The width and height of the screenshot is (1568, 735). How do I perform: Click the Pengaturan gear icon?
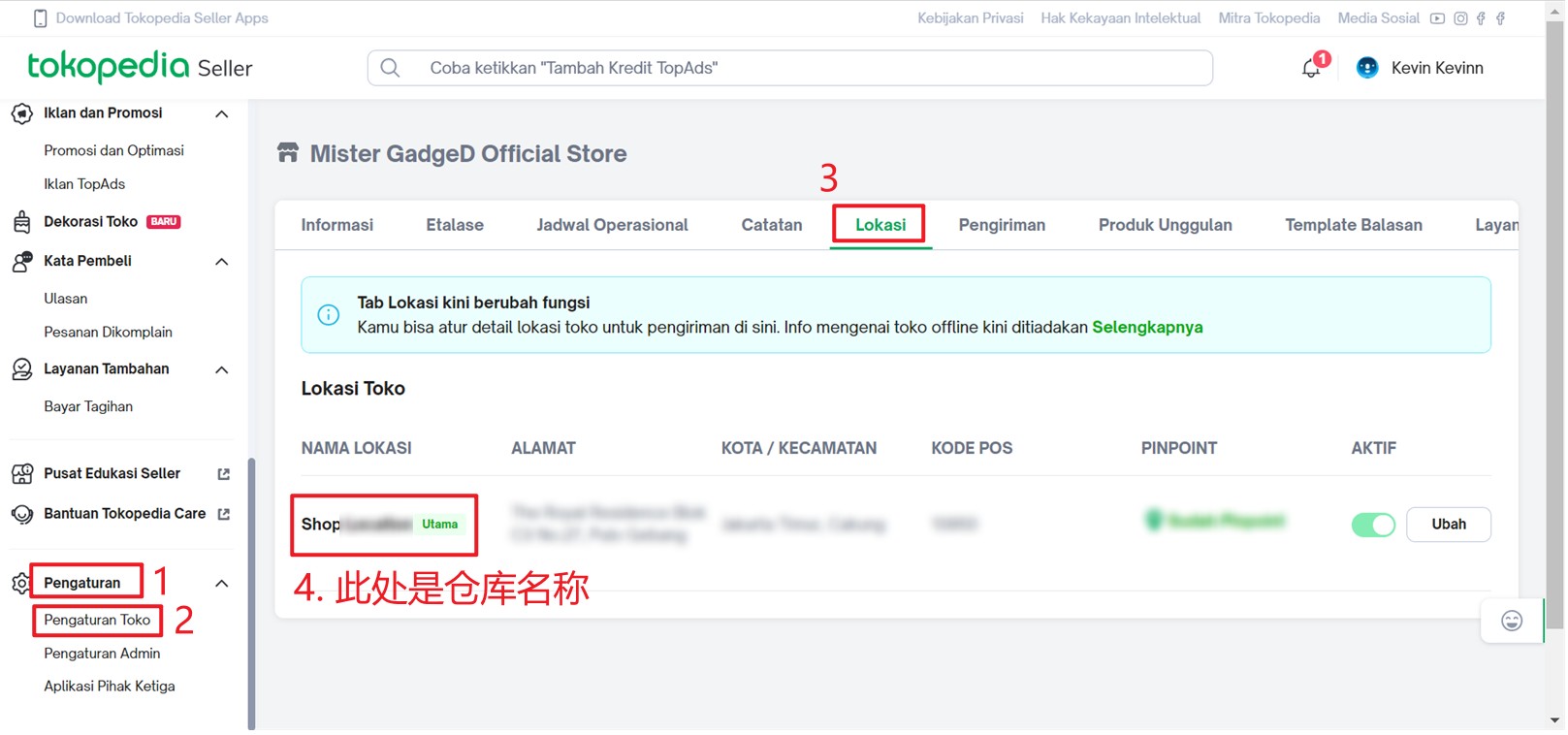click(19, 583)
